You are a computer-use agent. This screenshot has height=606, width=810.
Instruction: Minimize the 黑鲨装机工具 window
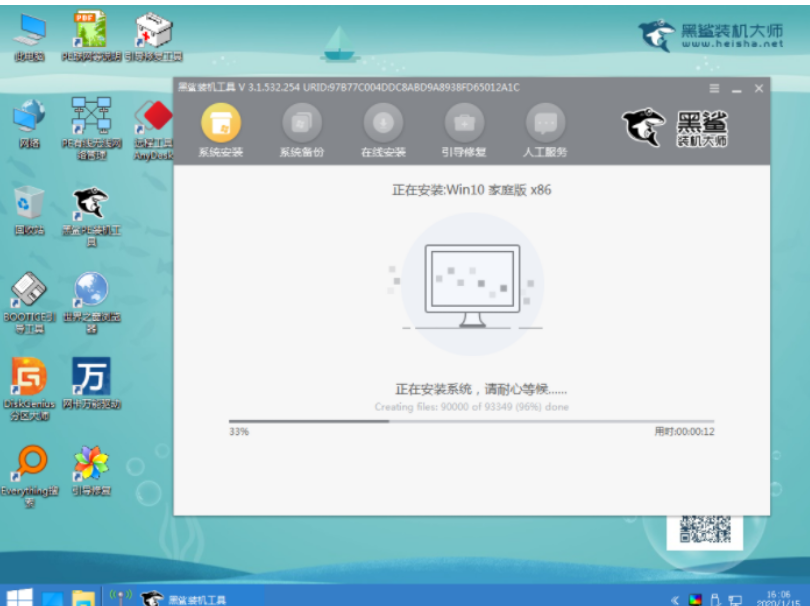[737, 89]
